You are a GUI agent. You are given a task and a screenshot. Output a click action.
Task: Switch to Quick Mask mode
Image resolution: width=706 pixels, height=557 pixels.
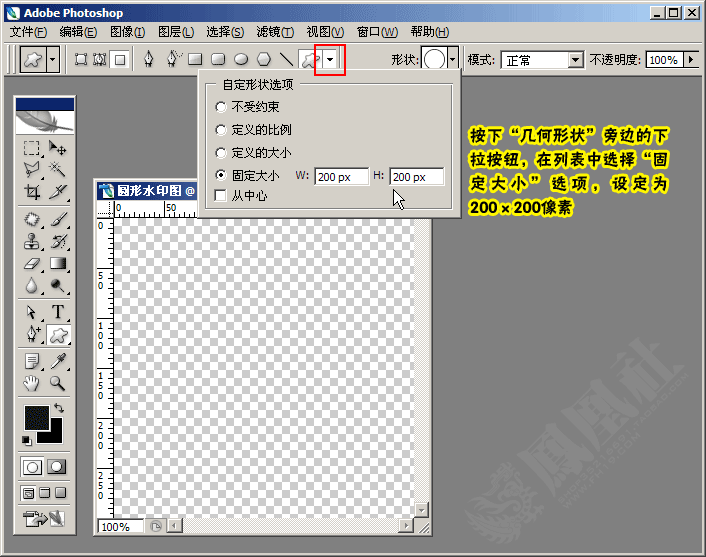click(57, 467)
